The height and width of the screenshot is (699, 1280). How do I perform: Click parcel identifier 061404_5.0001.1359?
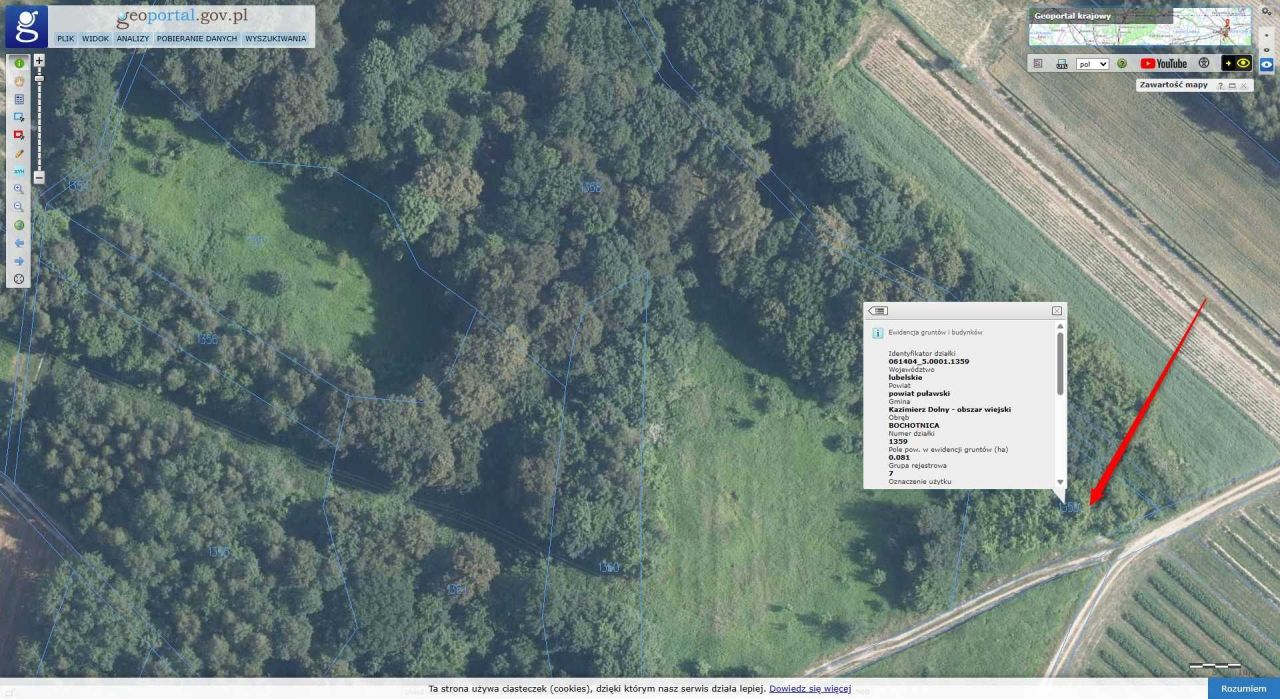click(x=929, y=361)
